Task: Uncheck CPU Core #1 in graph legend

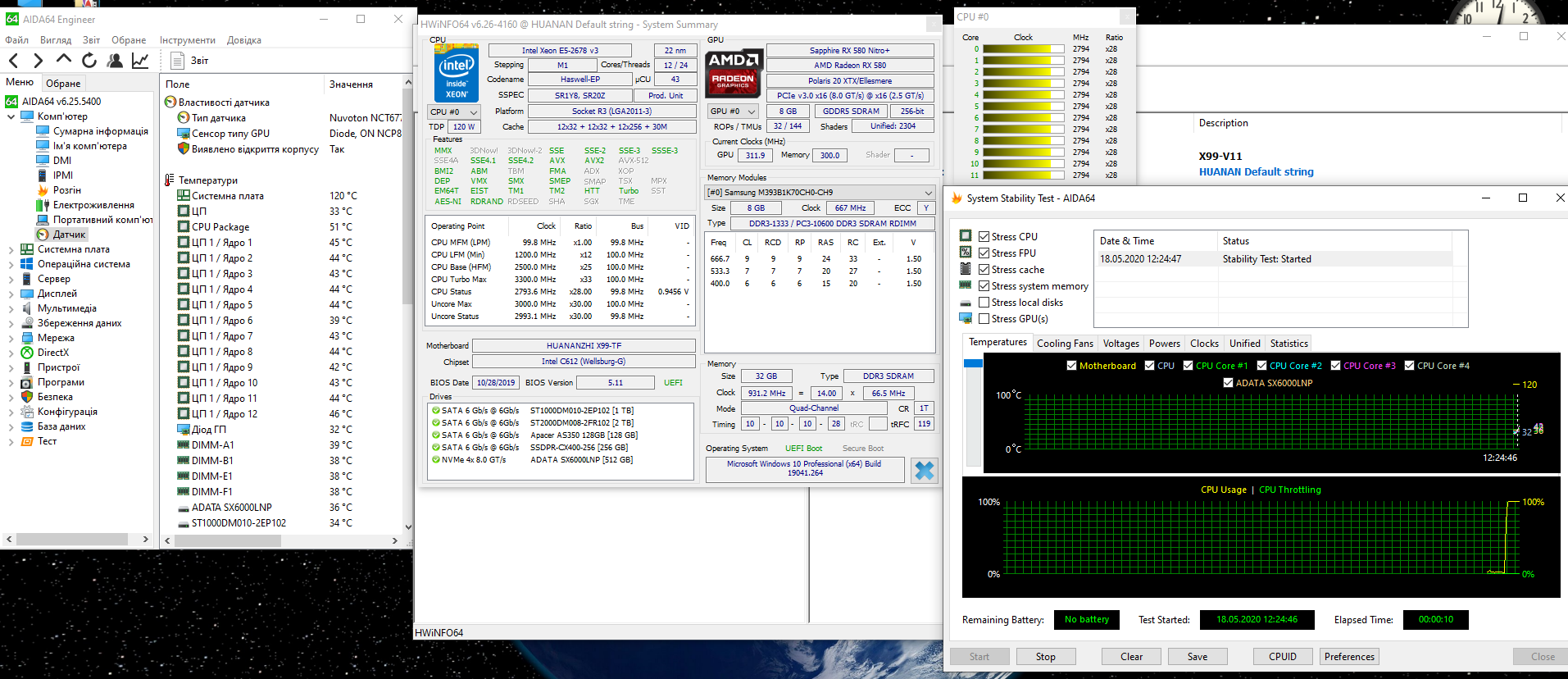Action: click(1188, 366)
